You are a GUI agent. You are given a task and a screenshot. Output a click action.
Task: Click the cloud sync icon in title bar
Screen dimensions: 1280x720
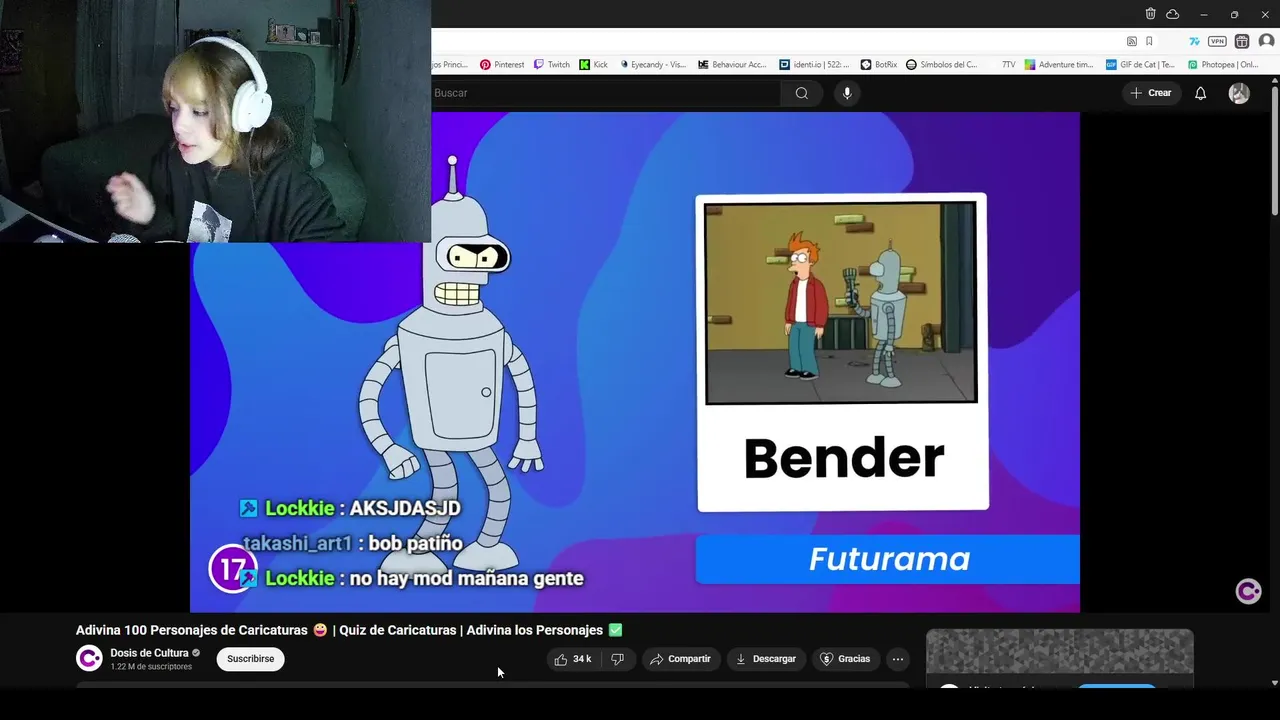pyautogui.click(x=1172, y=14)
